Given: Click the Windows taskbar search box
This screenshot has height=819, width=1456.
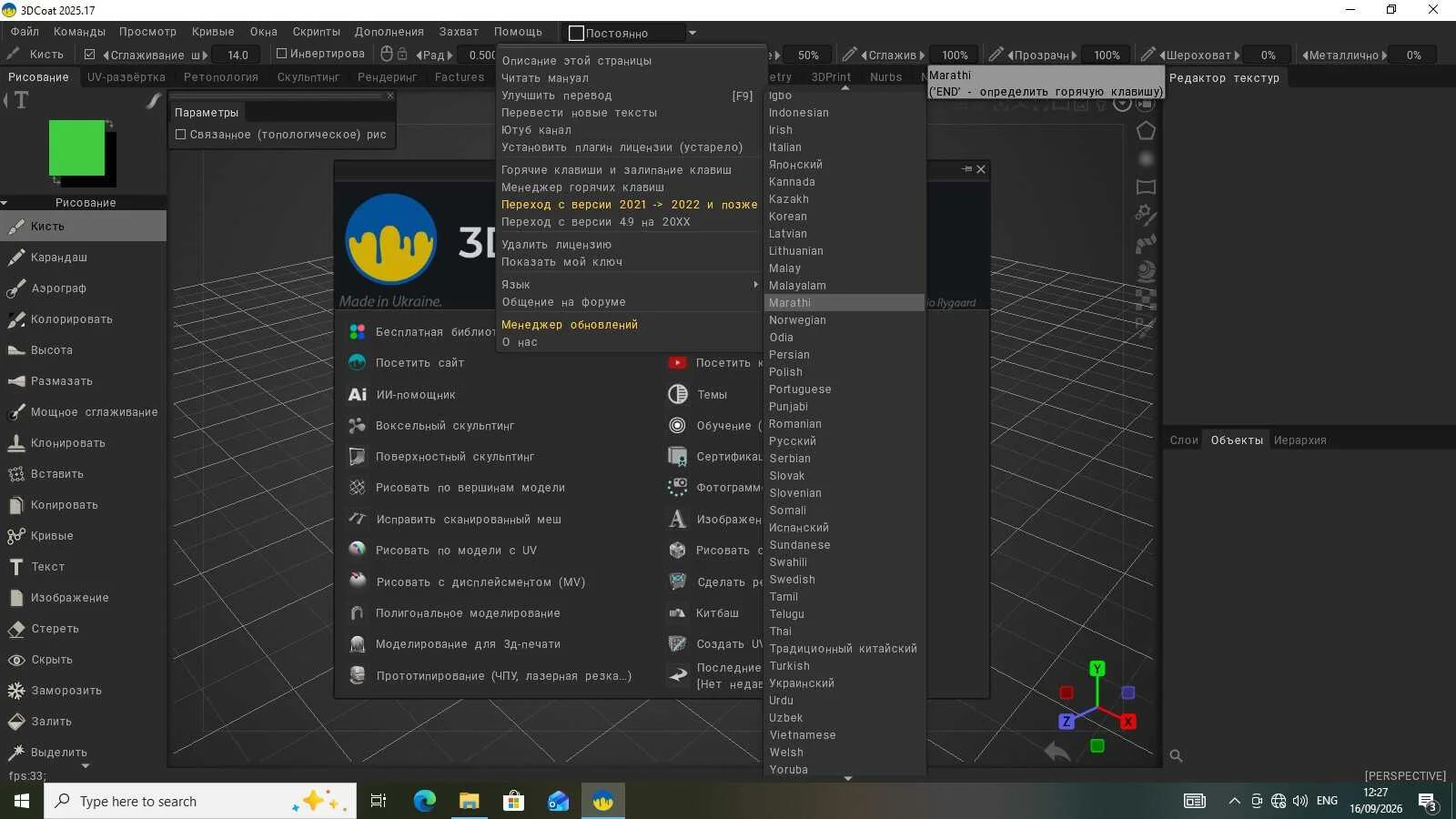Looking at the screenshot, I should (201, 801).
